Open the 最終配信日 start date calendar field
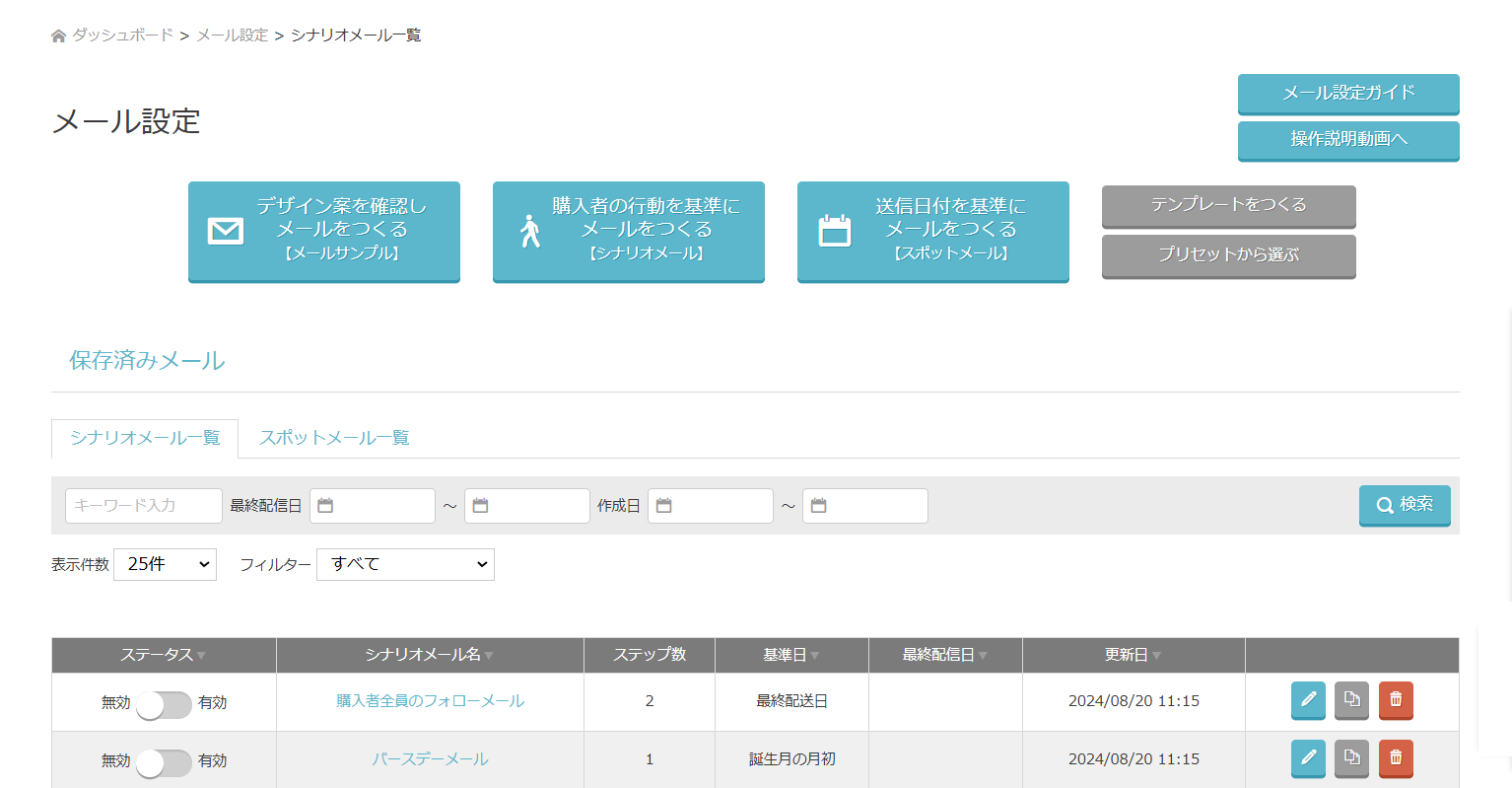 pos(373,506)
